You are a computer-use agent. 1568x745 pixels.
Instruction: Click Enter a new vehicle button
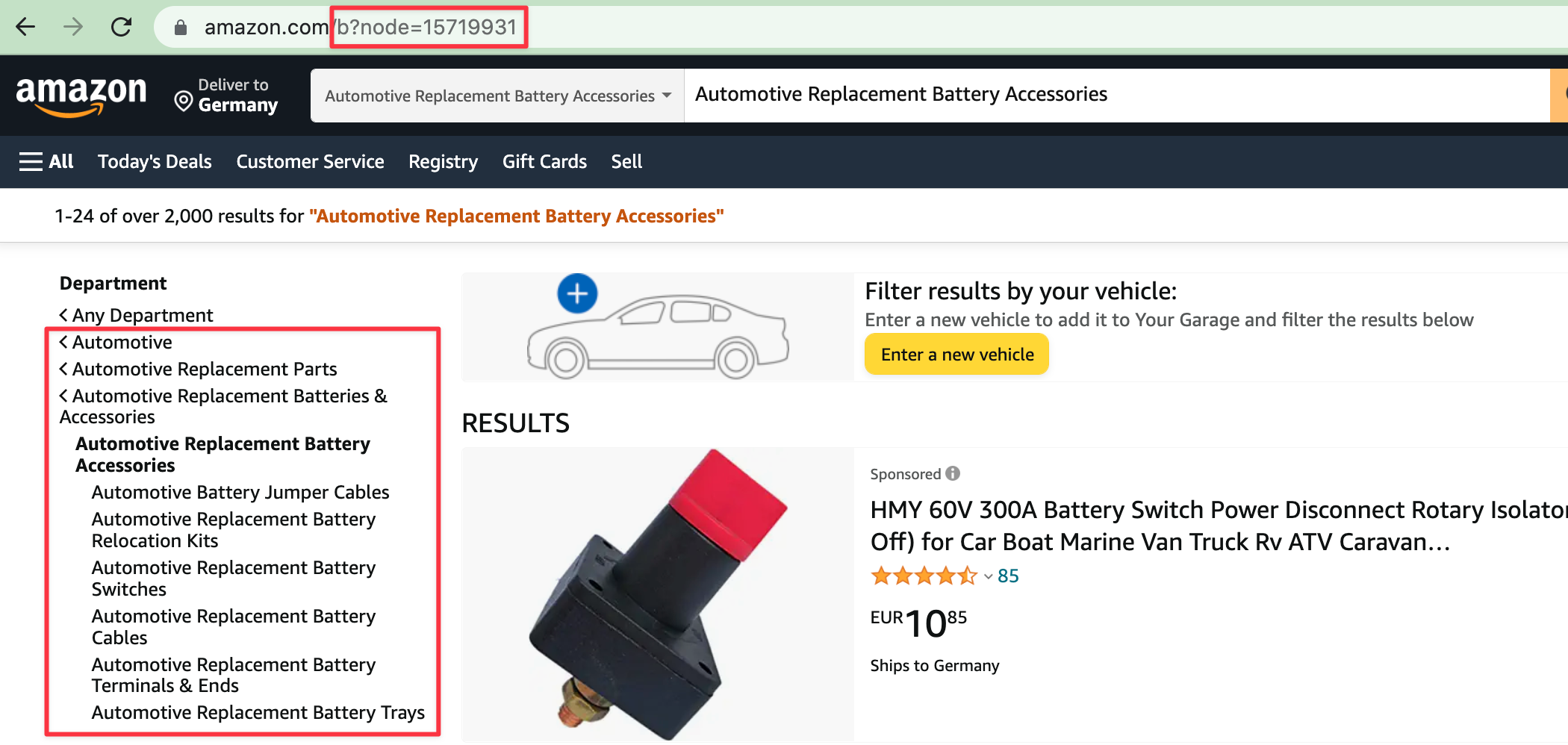pyautogui.click(x=956, y=355)
